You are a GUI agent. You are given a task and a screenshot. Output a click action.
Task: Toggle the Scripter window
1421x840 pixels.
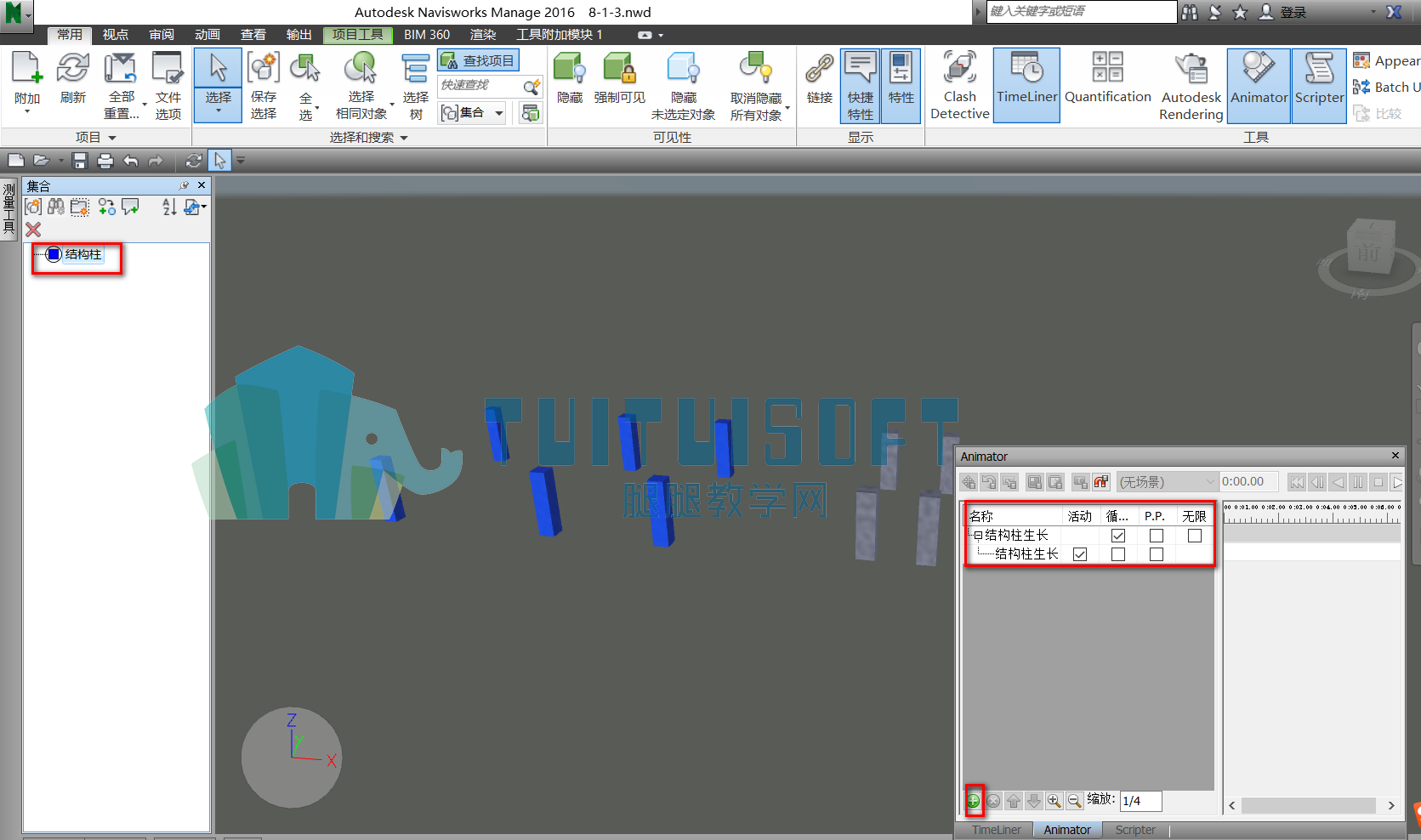coord(1319,86)
